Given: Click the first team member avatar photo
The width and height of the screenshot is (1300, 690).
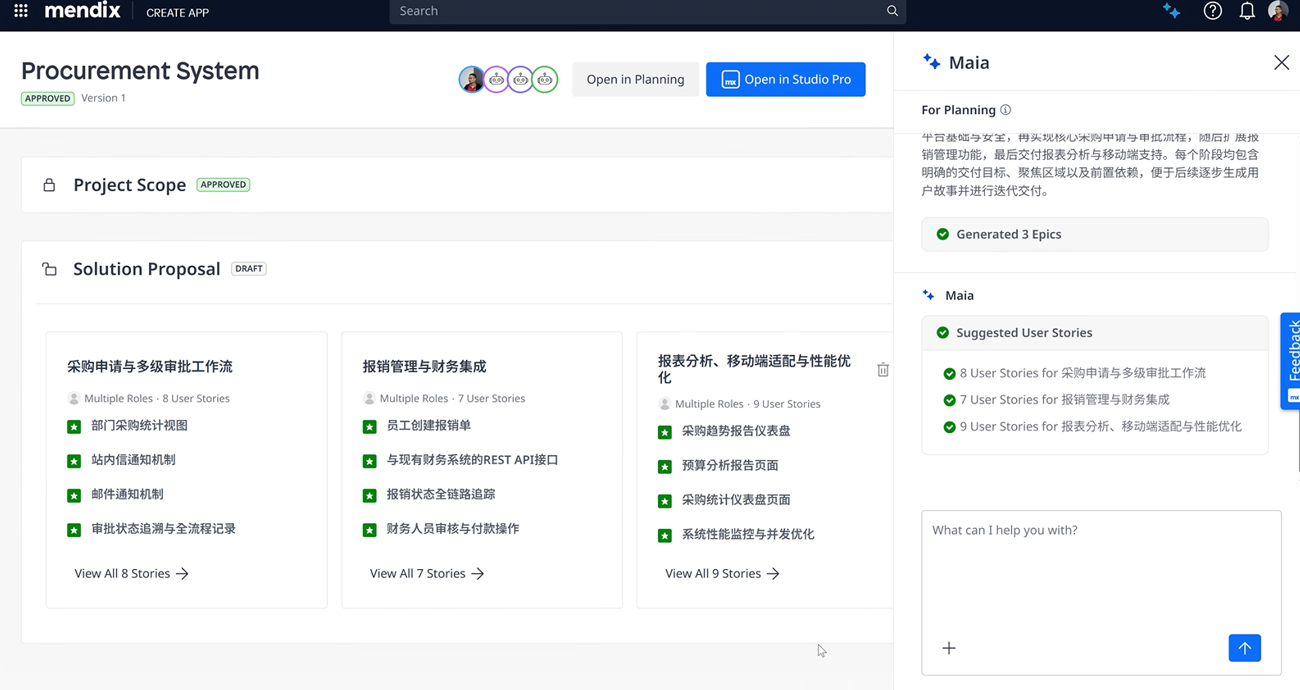Looking at the screenshot, I should [472, 79].
